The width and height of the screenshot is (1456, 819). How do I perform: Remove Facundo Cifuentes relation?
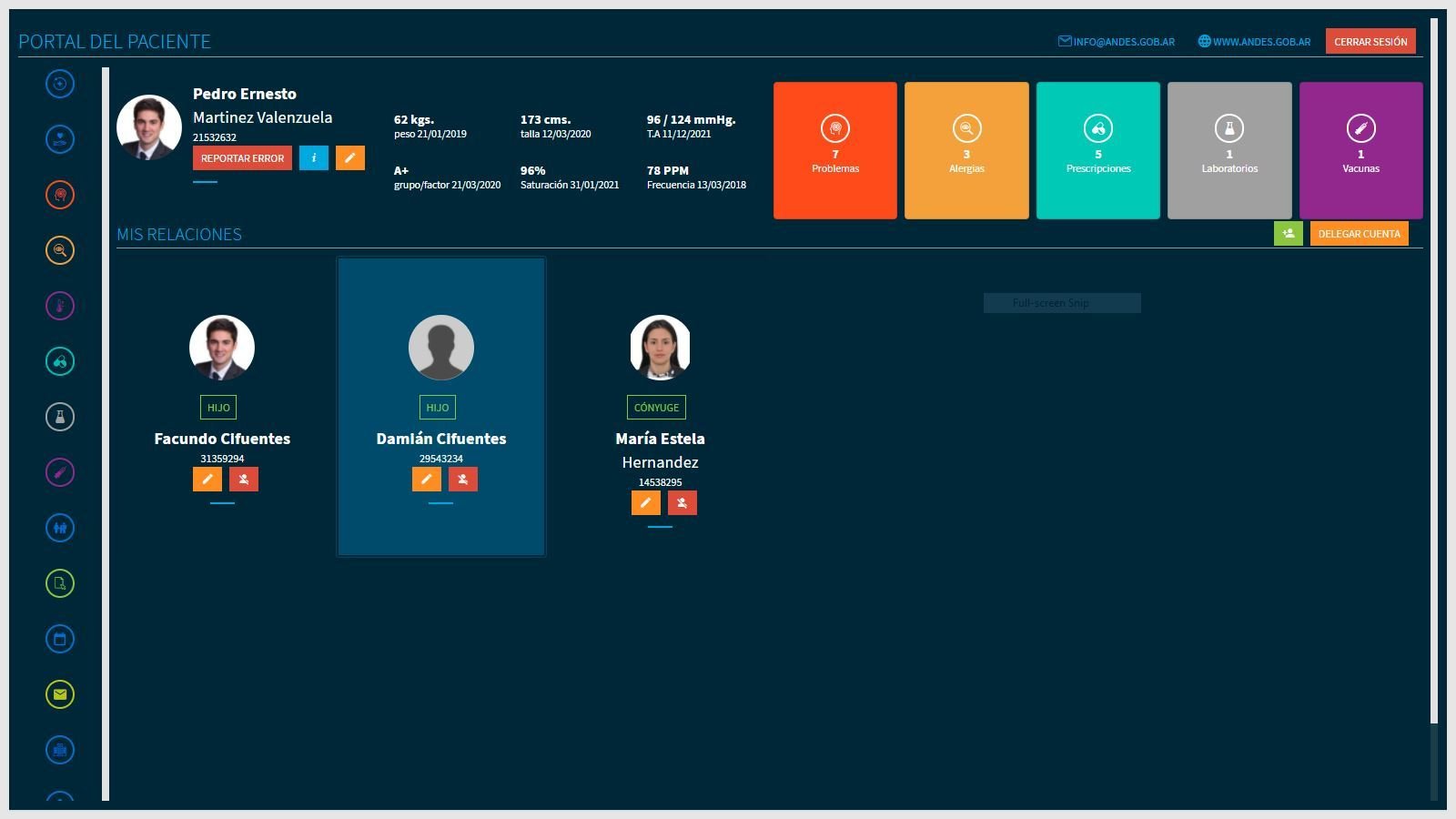[244, 480]
